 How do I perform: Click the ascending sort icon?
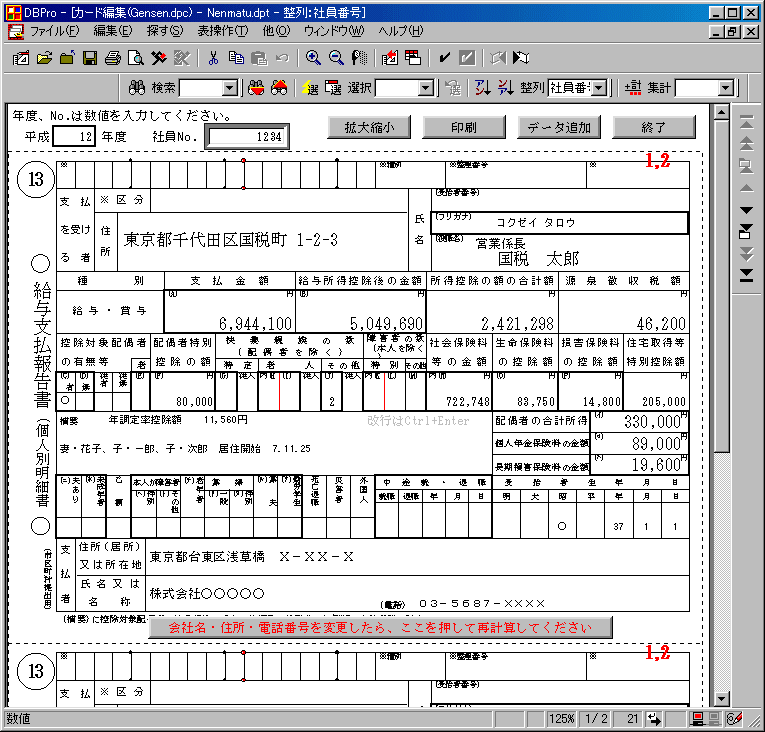click(482, 88)
